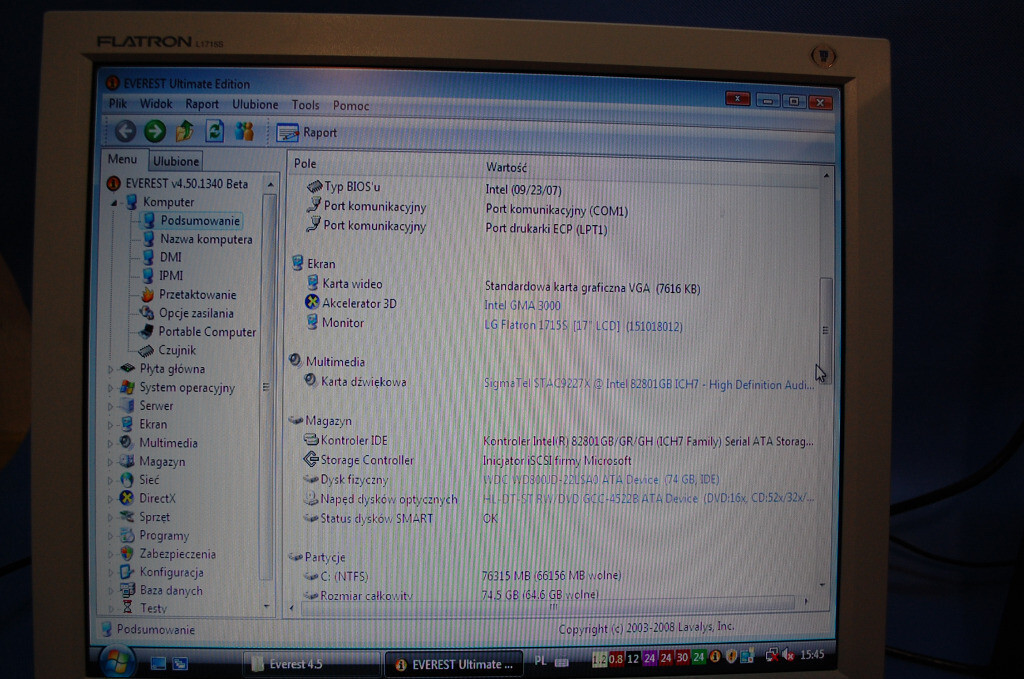
Task: Go back with the Back arrow button
Action: pyautogui.click(x=125, y=131)
